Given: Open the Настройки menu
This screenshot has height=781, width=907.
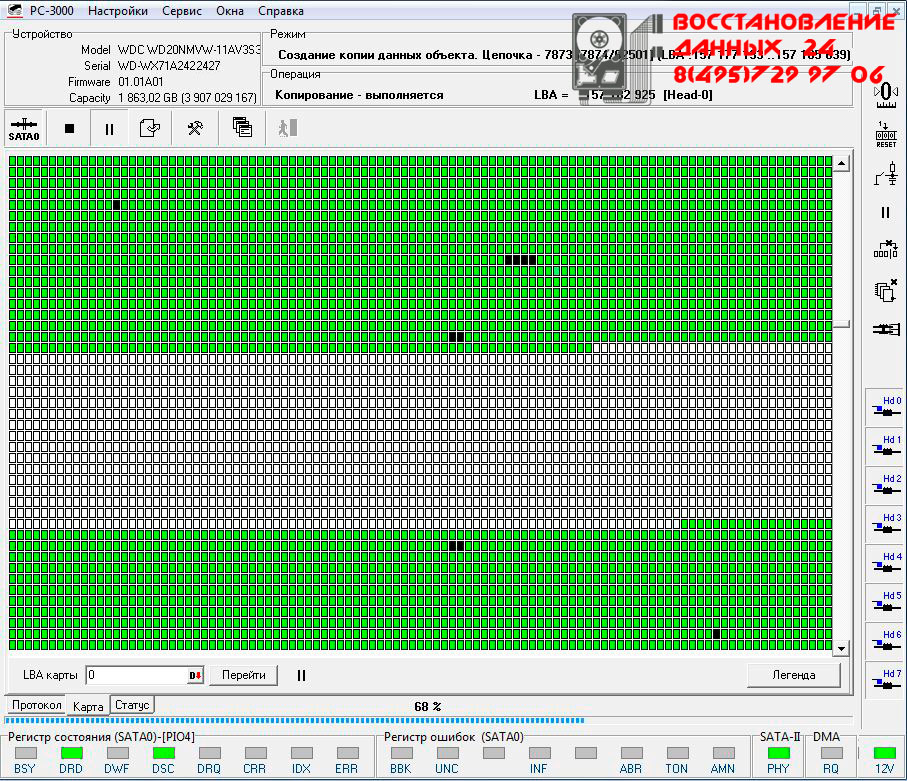Looking at the screenshot, I should click(117, 11).
